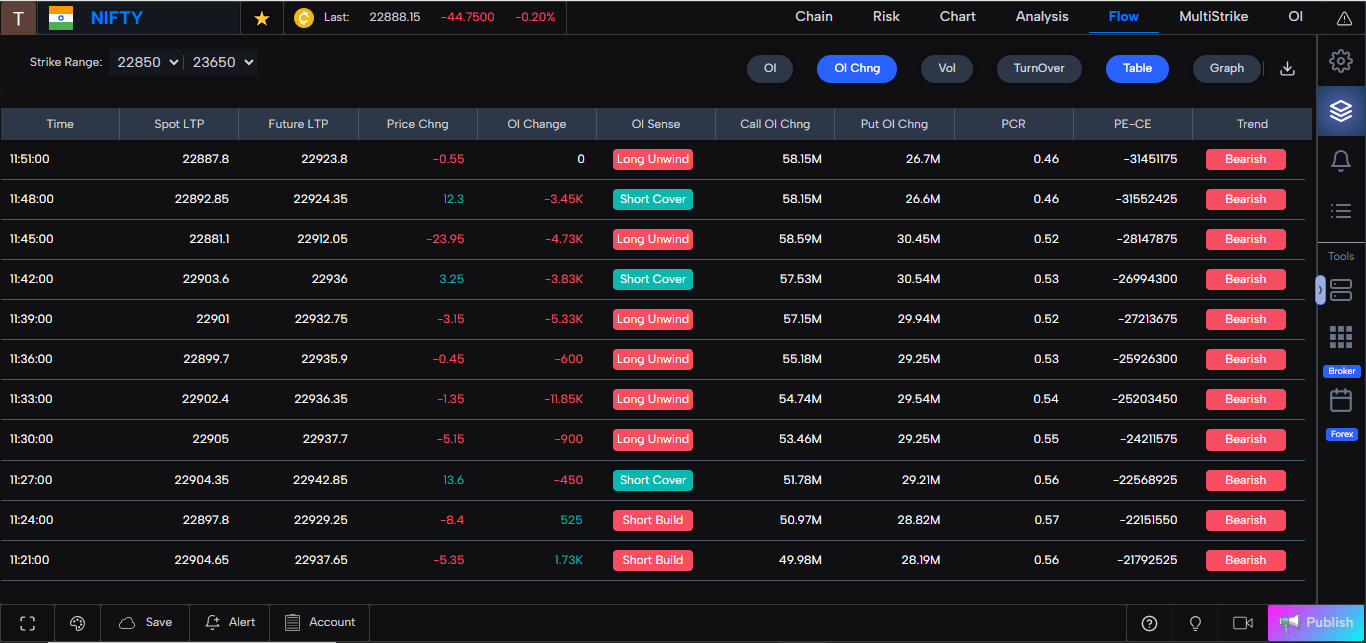
Task: Open the Settings gear in right sidebar
Action: pos(1341,61)
